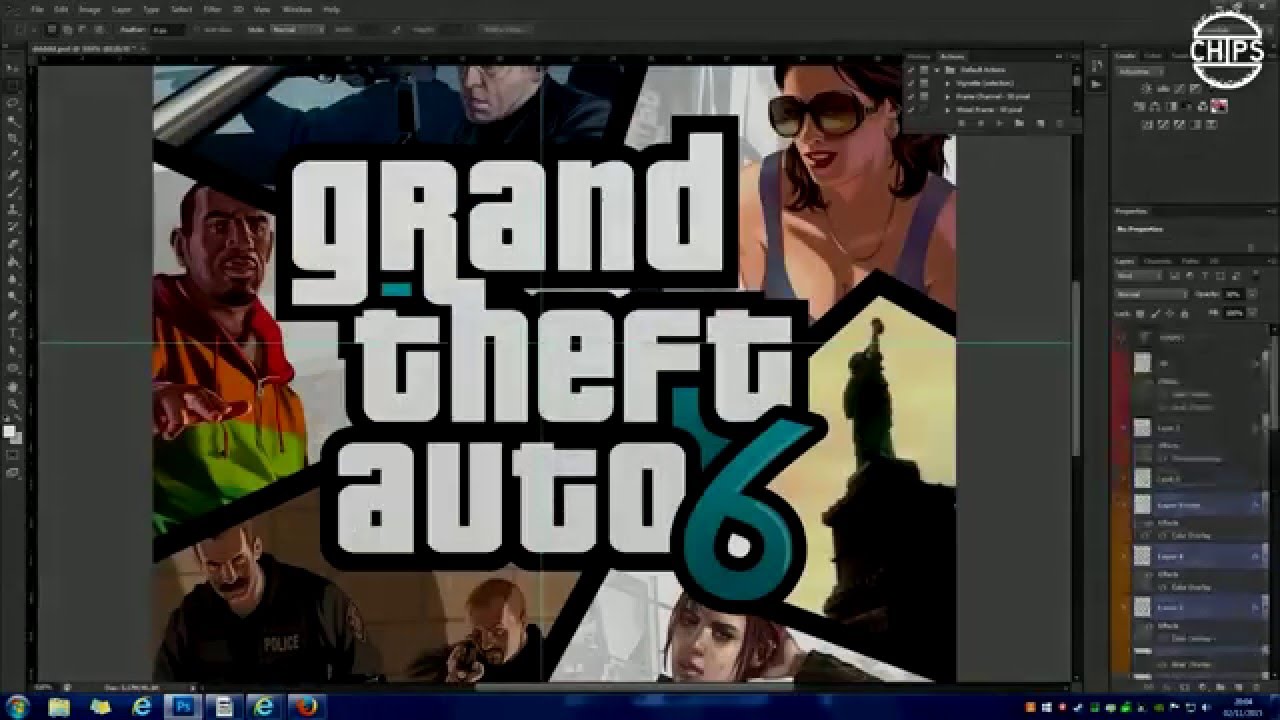This screenshot has height=720, width=1280.
Task: Expand the Default Actions folder triangle
Action: [937, 70]
